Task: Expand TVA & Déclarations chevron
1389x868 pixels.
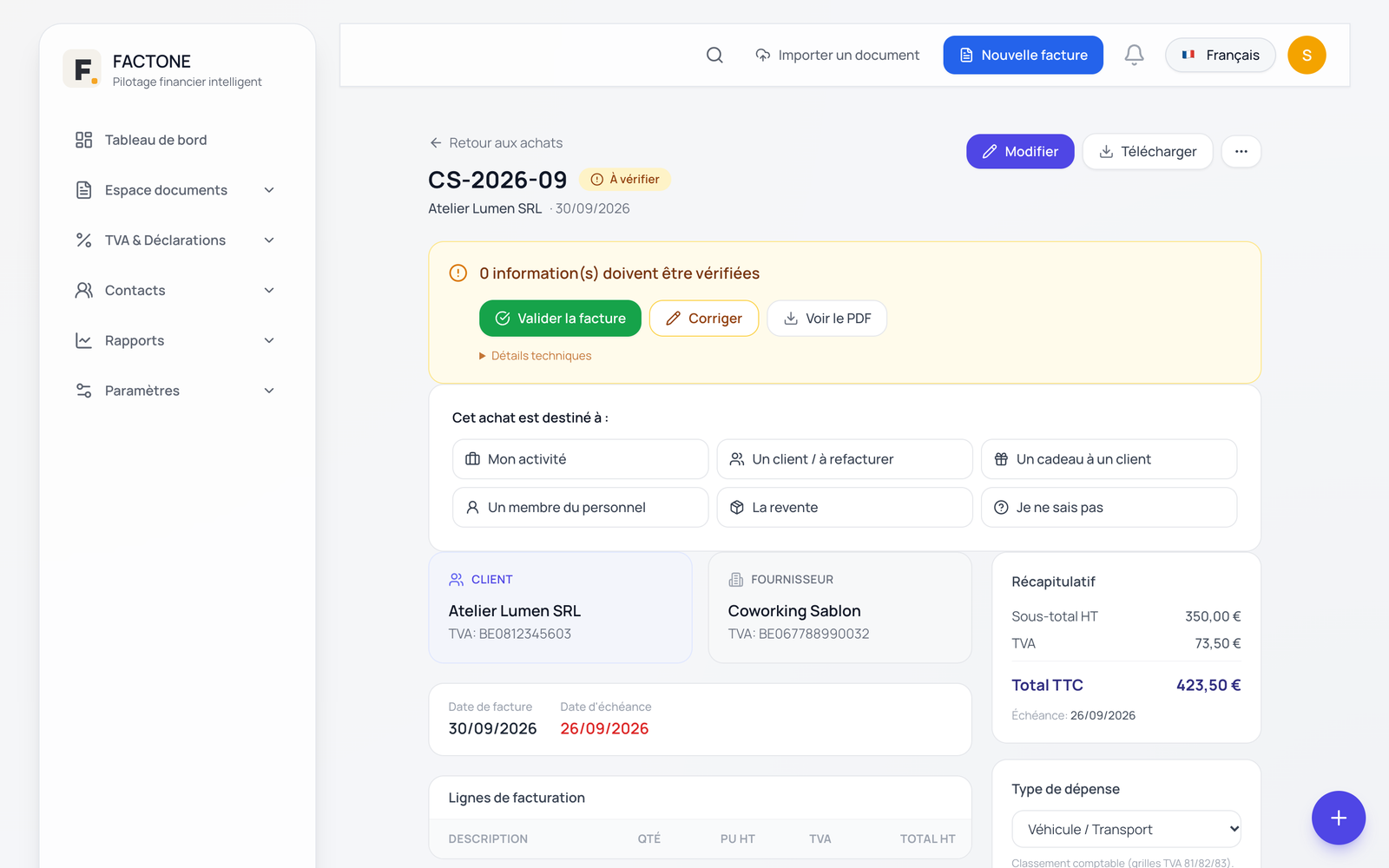Action: click(x=269, y=240)
